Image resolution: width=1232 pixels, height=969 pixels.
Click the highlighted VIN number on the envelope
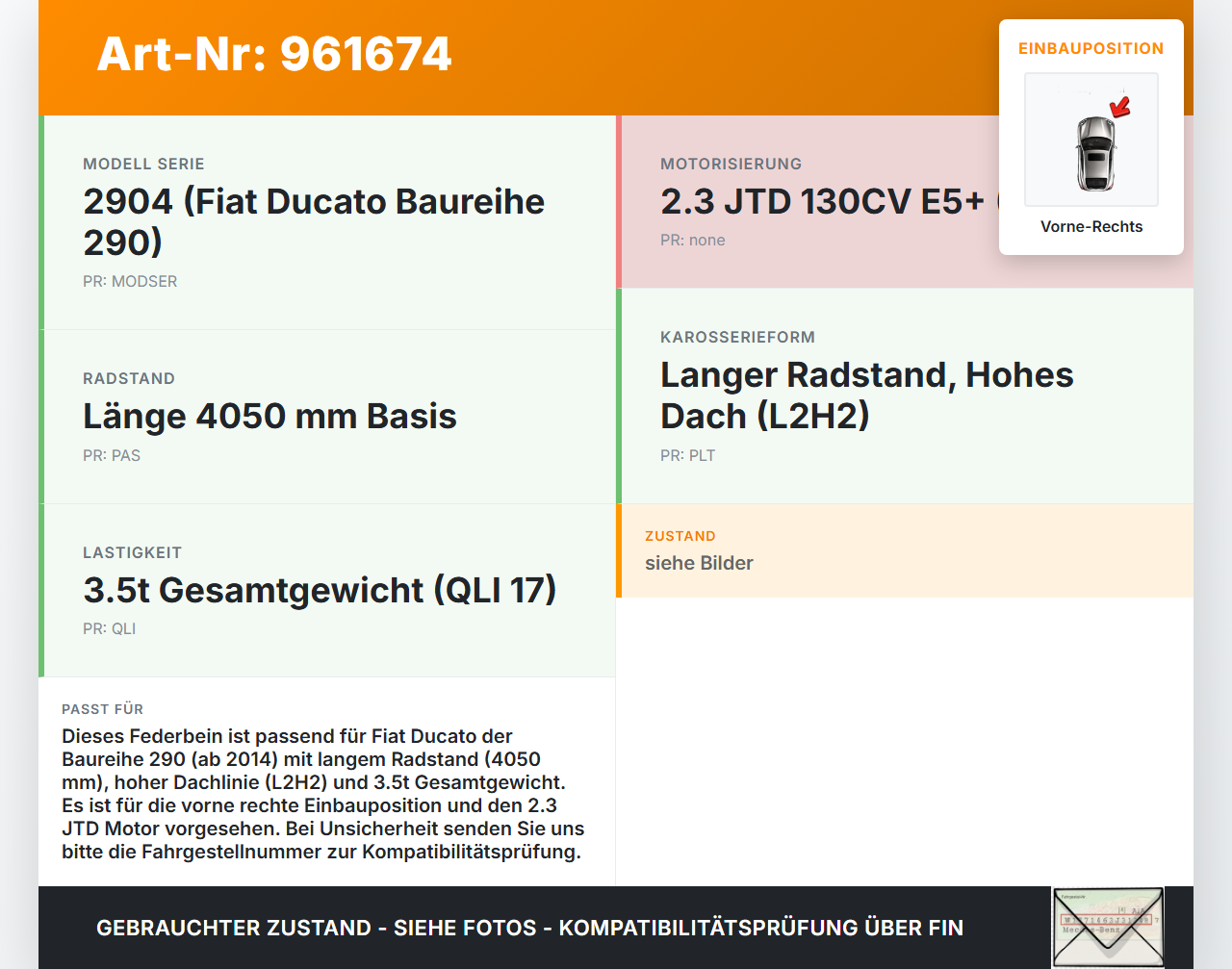(1108, 920)
